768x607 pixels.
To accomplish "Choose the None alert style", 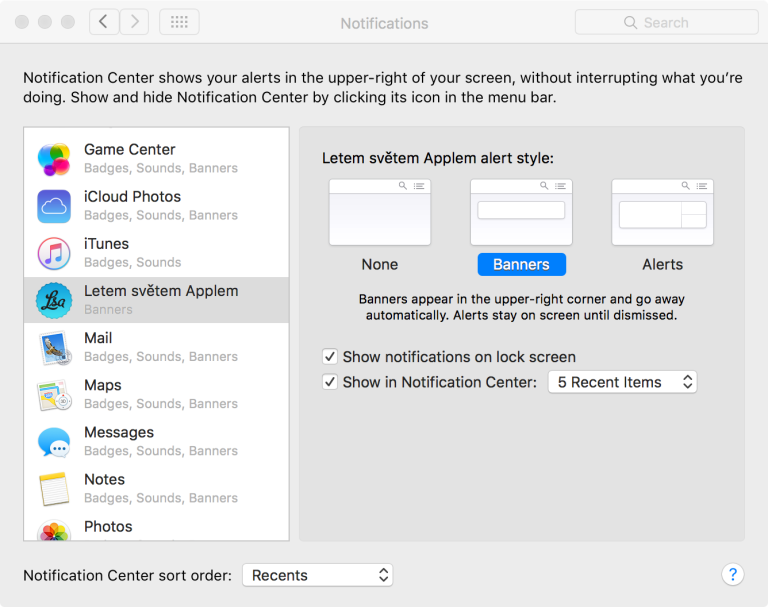I will click(380, 213).
